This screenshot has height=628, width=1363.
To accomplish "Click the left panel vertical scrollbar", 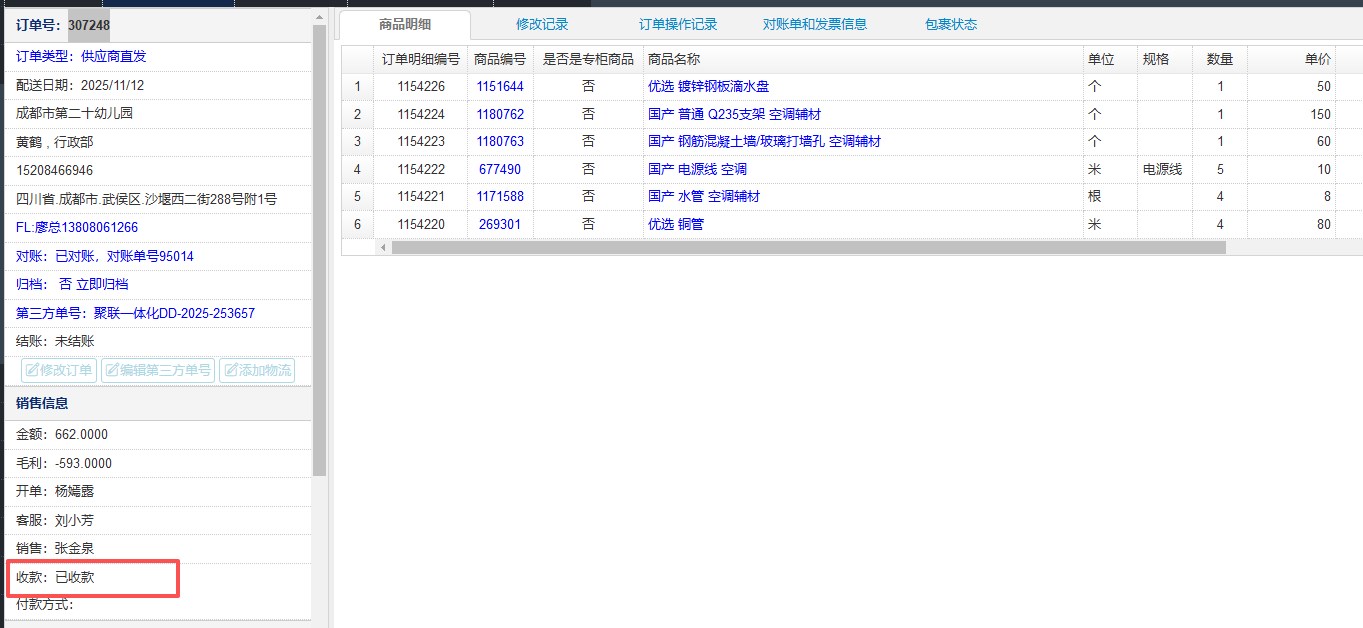I will click(319, 250).
